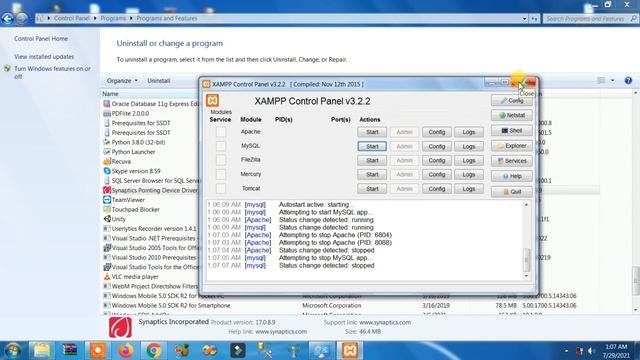Toggle MySQL service checkbox

point(221,146)
